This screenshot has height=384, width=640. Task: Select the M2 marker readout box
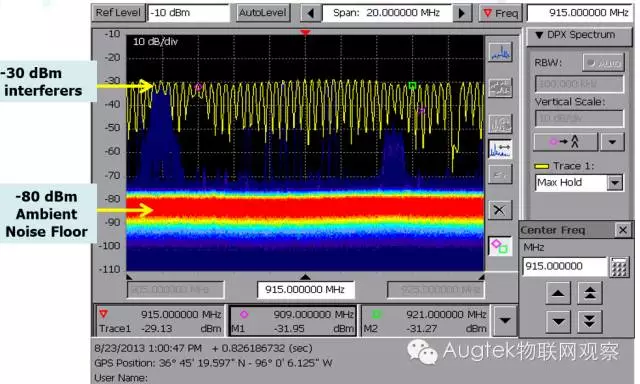pyautogui.click(x=424, y=321)
